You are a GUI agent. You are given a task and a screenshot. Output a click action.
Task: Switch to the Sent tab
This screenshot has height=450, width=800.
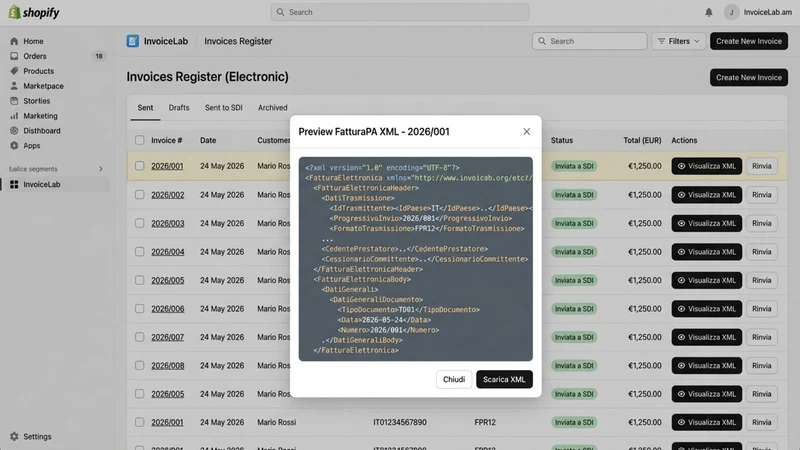(145, 108)
